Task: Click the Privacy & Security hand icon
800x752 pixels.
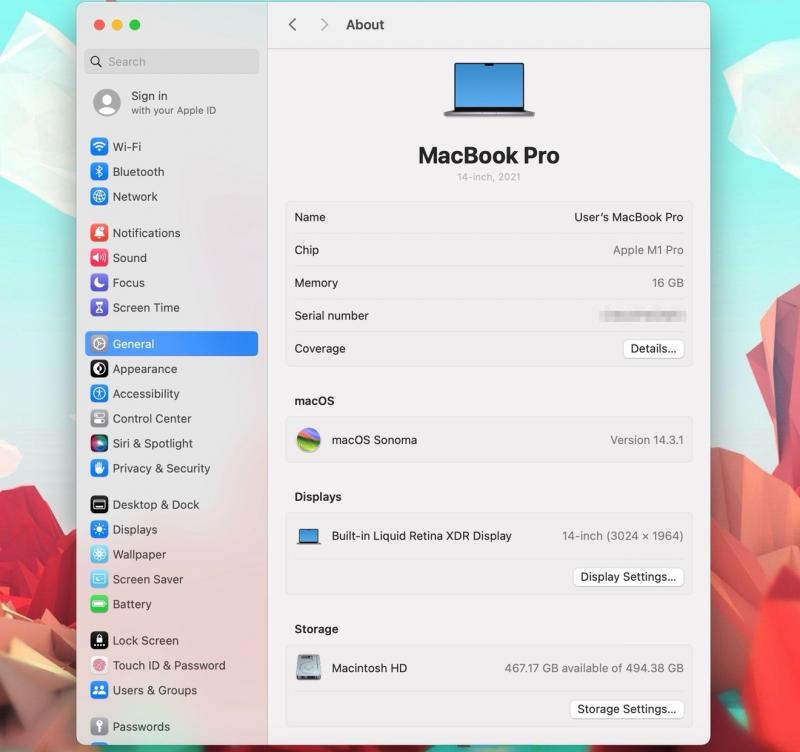Action: pos(99,468)
